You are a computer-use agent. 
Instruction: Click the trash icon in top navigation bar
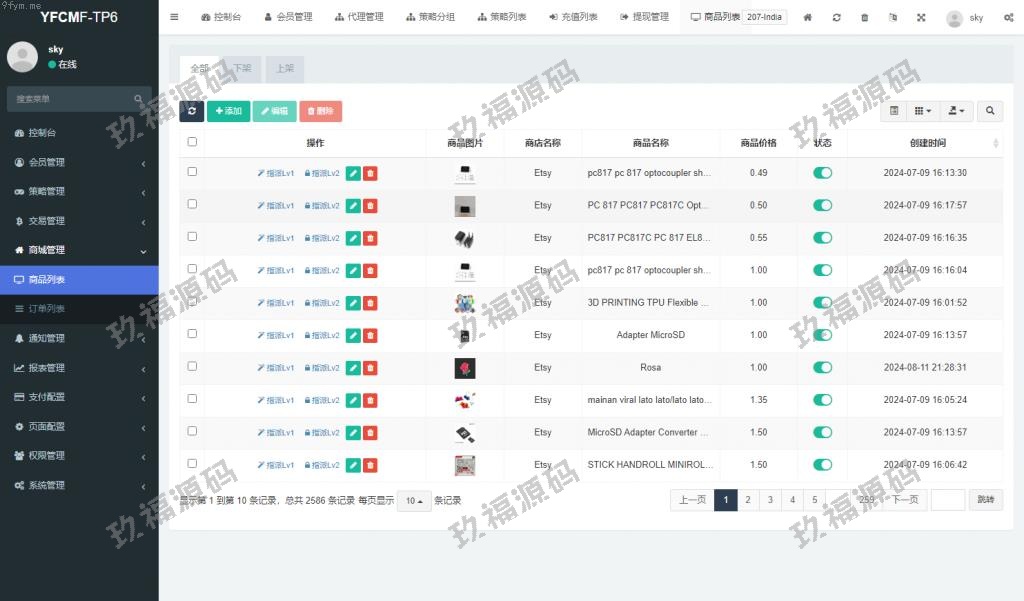[865, 17]
